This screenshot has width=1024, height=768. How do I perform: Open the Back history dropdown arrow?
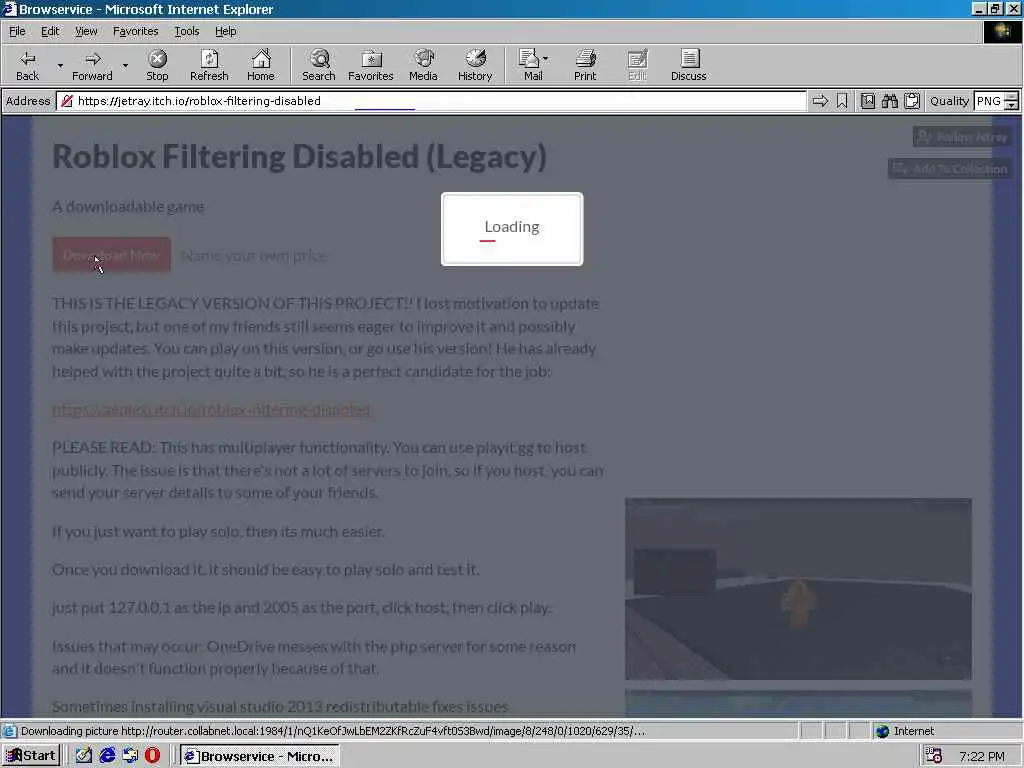point(60,65)
